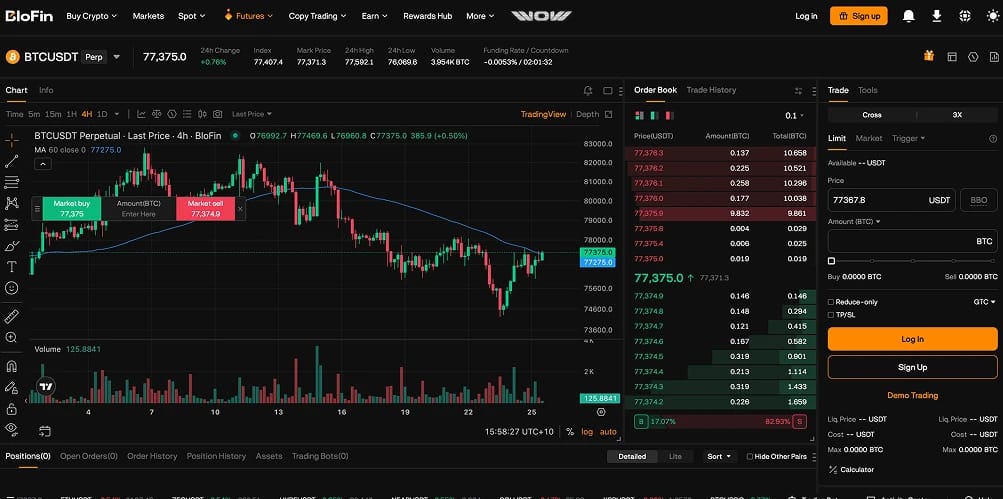Enable the Reduce-only checkbox

pyautogui.click(x=831, y=302)
